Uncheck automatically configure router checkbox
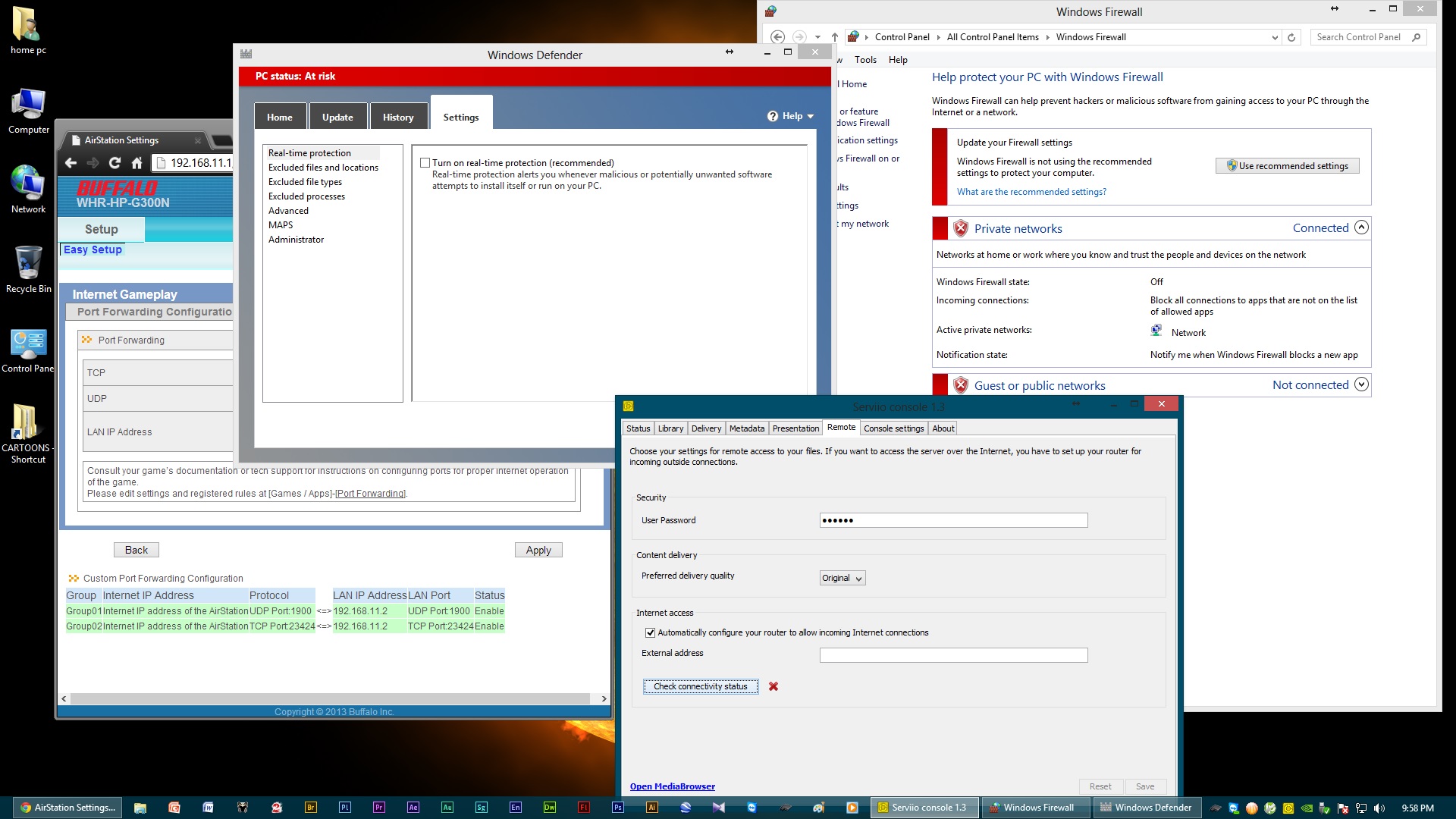 coord(650,632)
